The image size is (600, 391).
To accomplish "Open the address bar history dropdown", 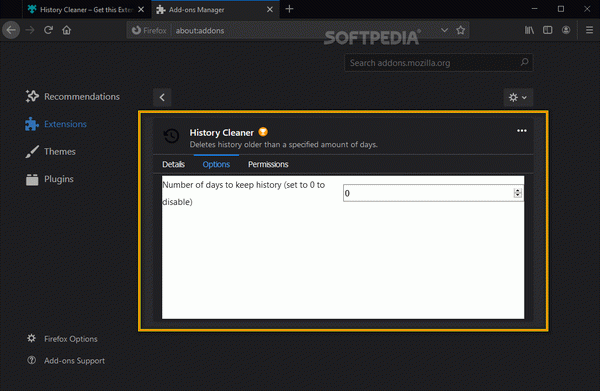I will pyautogui.click(x=444, y=30).
